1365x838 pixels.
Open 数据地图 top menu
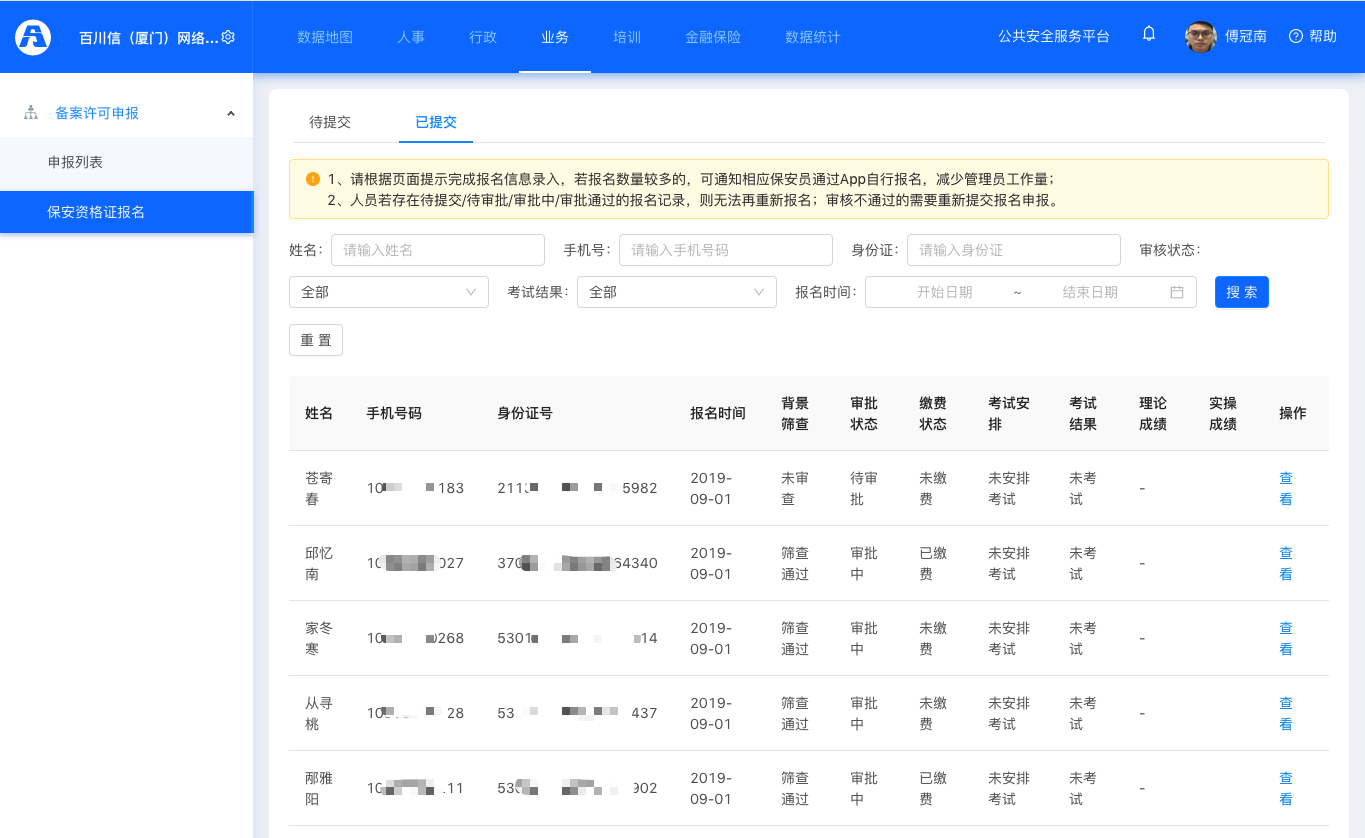325,37
